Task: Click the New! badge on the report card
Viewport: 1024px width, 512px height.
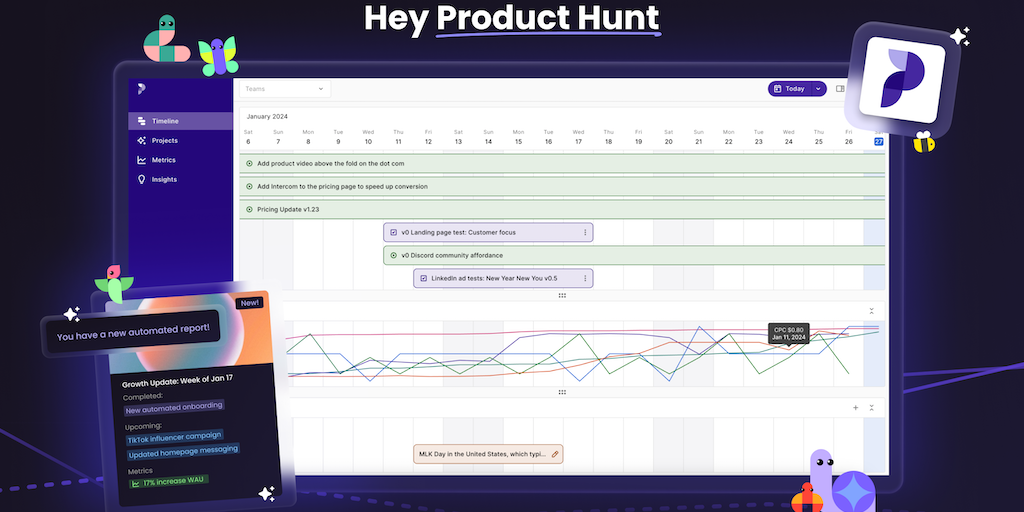Action: (249, 303)
